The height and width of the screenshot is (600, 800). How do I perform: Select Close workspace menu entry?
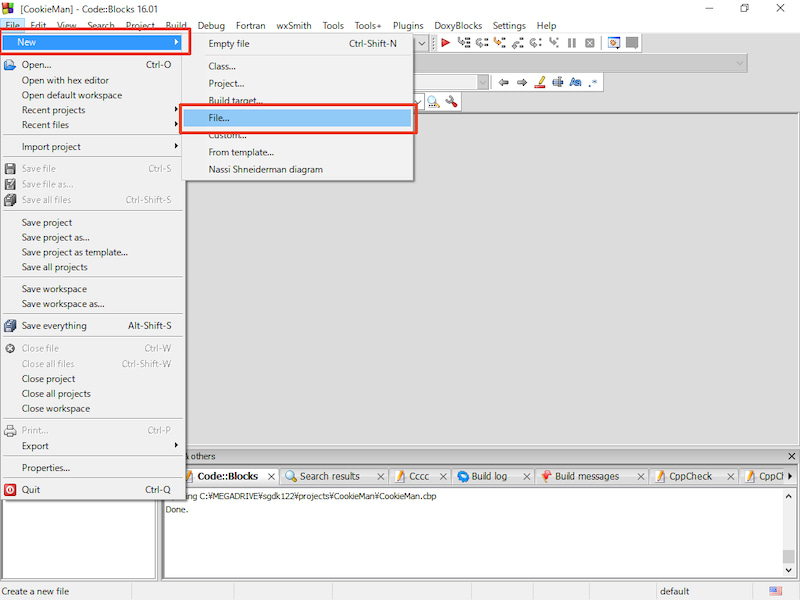tap(92, 408)
